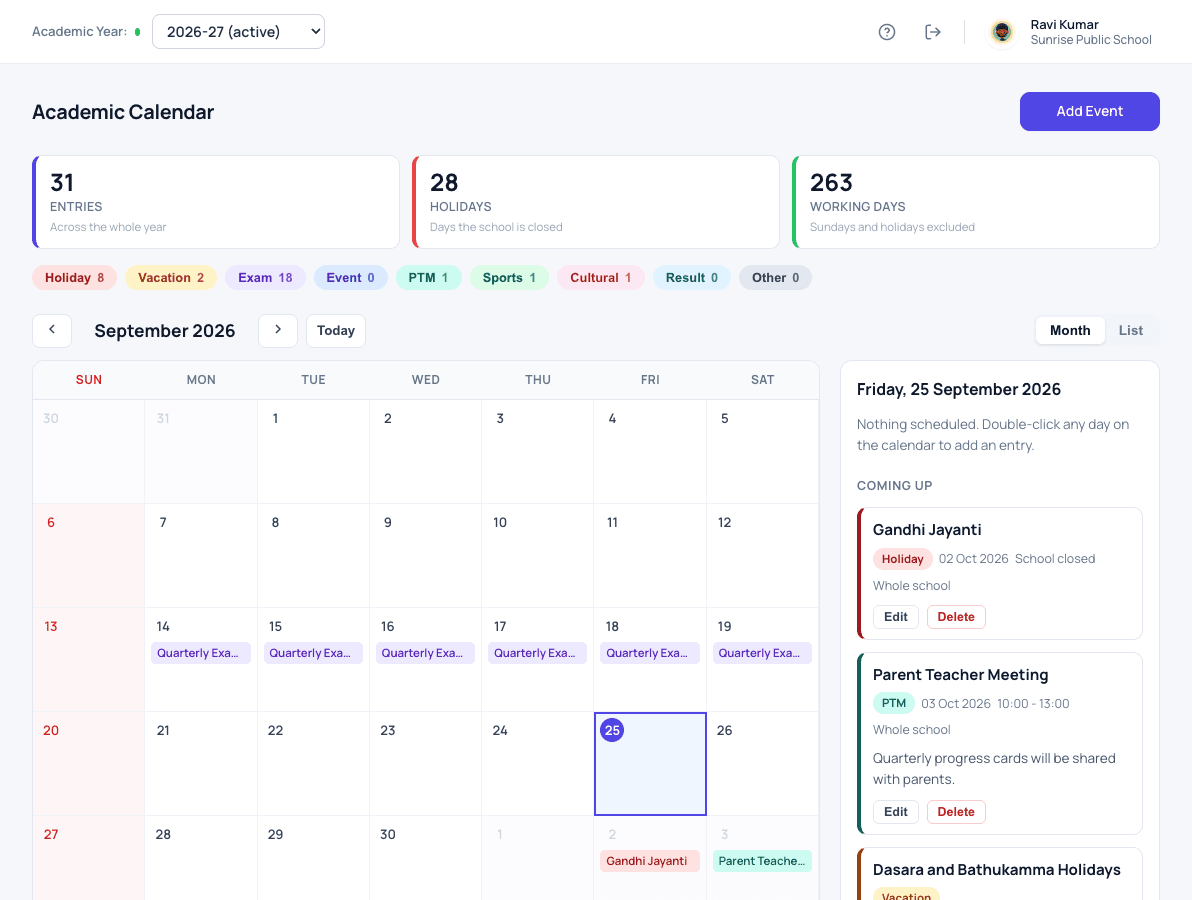Open Ravi Kumar profile avatar
The height and width of the screenshot is (900, 1192).
point(1002,32)
